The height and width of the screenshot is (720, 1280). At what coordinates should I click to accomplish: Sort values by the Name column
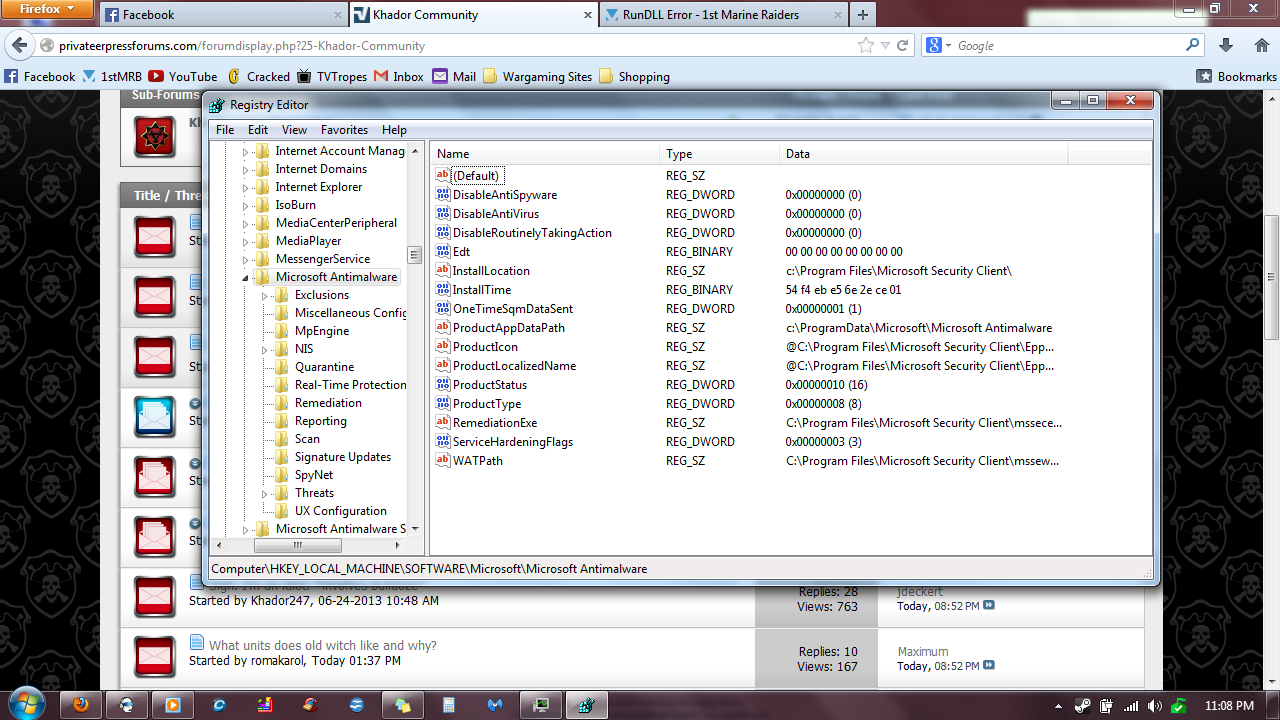pyautogui.click(x=547, y=154)
